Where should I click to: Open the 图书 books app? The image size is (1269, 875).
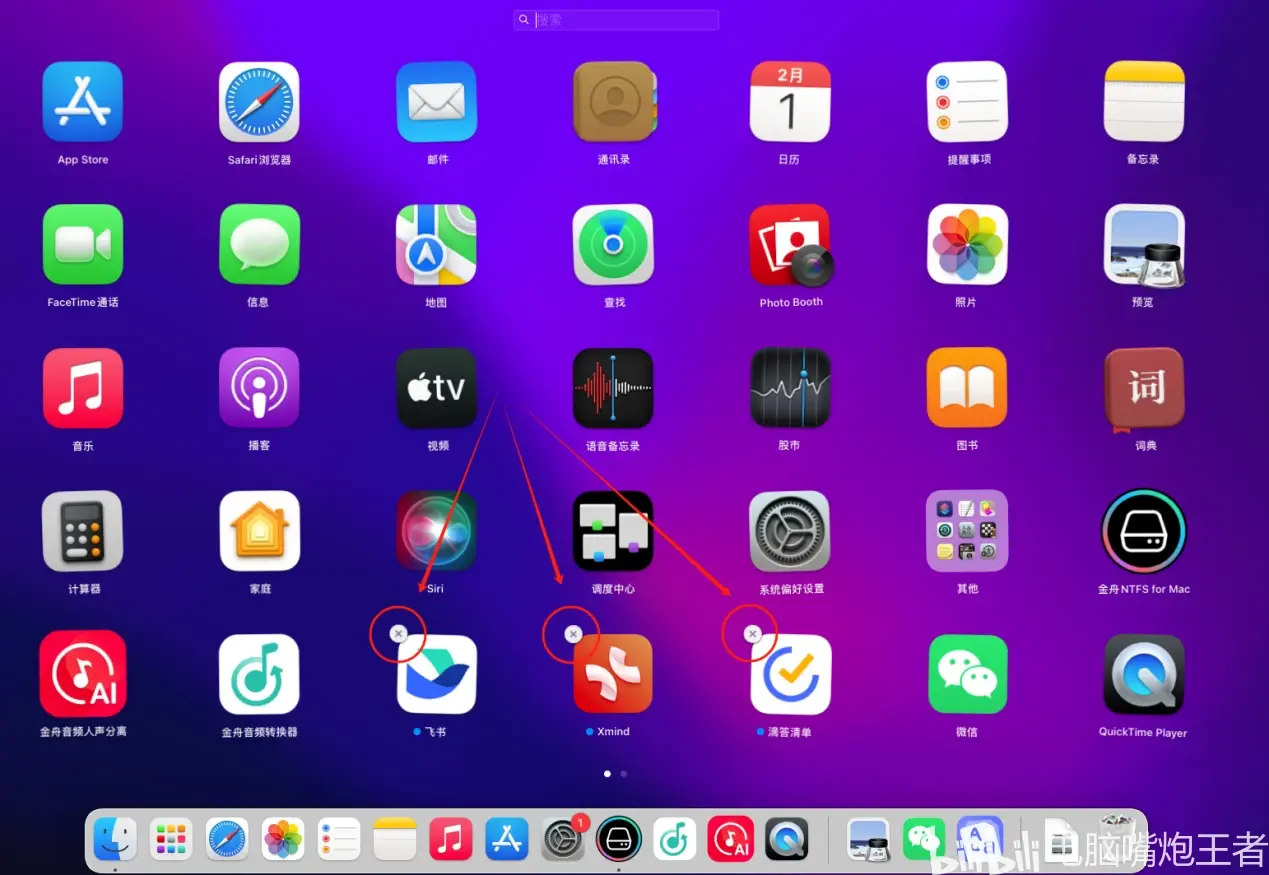pos(967,388)
